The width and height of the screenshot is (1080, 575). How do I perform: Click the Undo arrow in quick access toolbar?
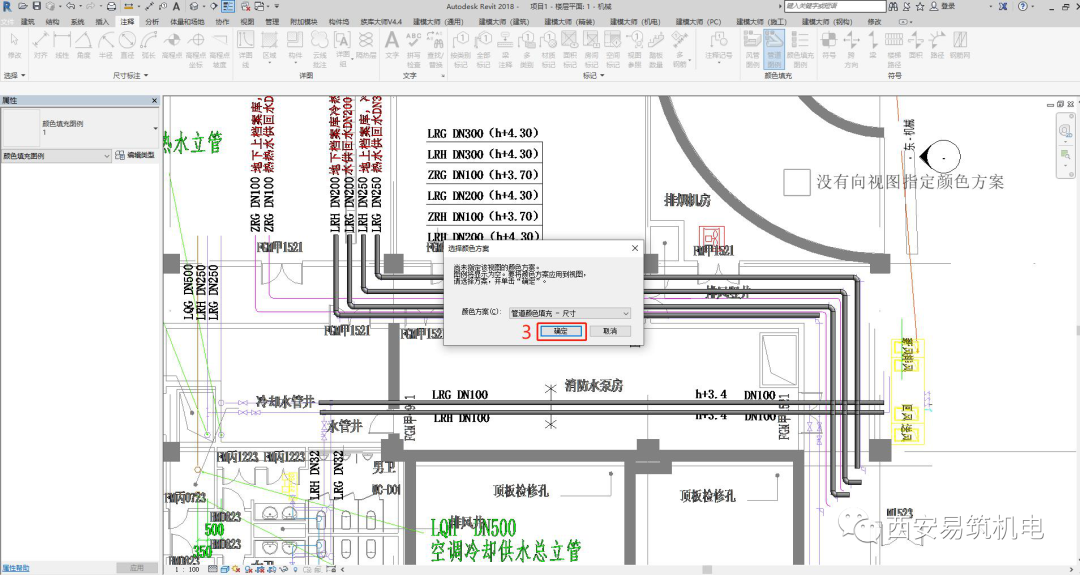click(x=70, y=6)
